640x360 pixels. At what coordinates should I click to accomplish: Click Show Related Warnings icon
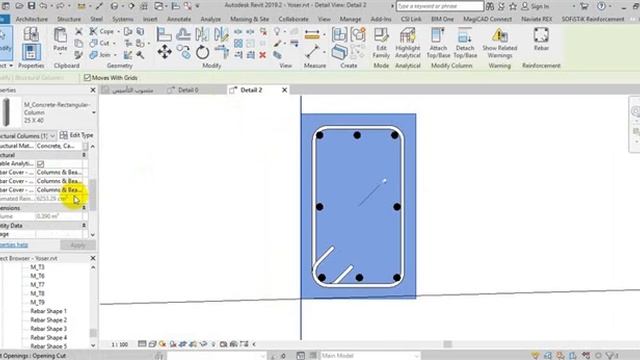(500, 43)
